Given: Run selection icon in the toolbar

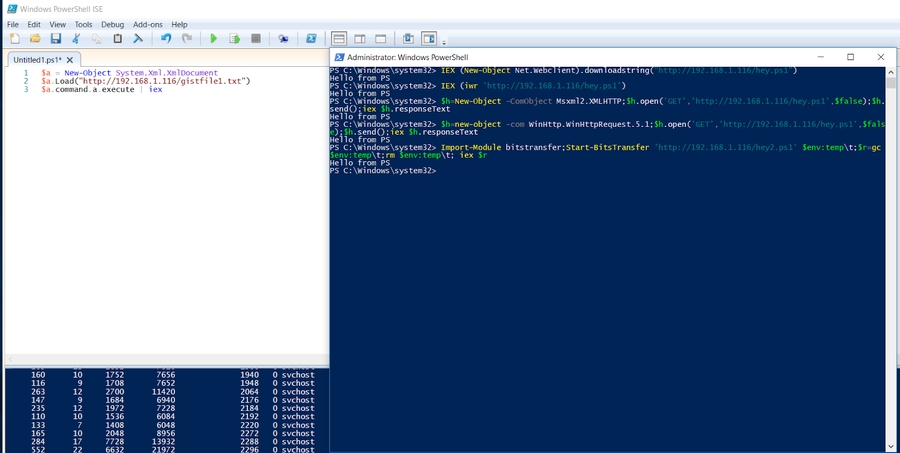Looking at the screenshot, I should [234, 39].
